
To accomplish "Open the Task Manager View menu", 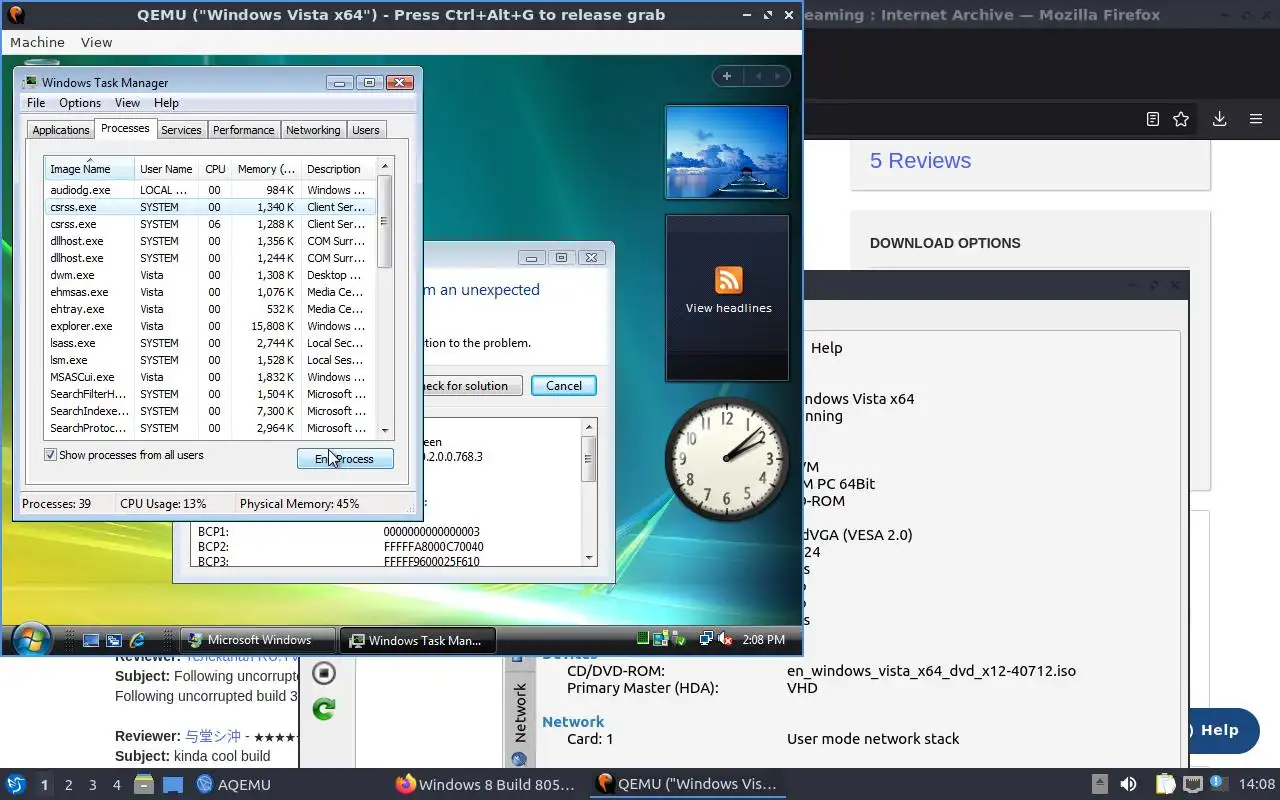I will (127, 103).
